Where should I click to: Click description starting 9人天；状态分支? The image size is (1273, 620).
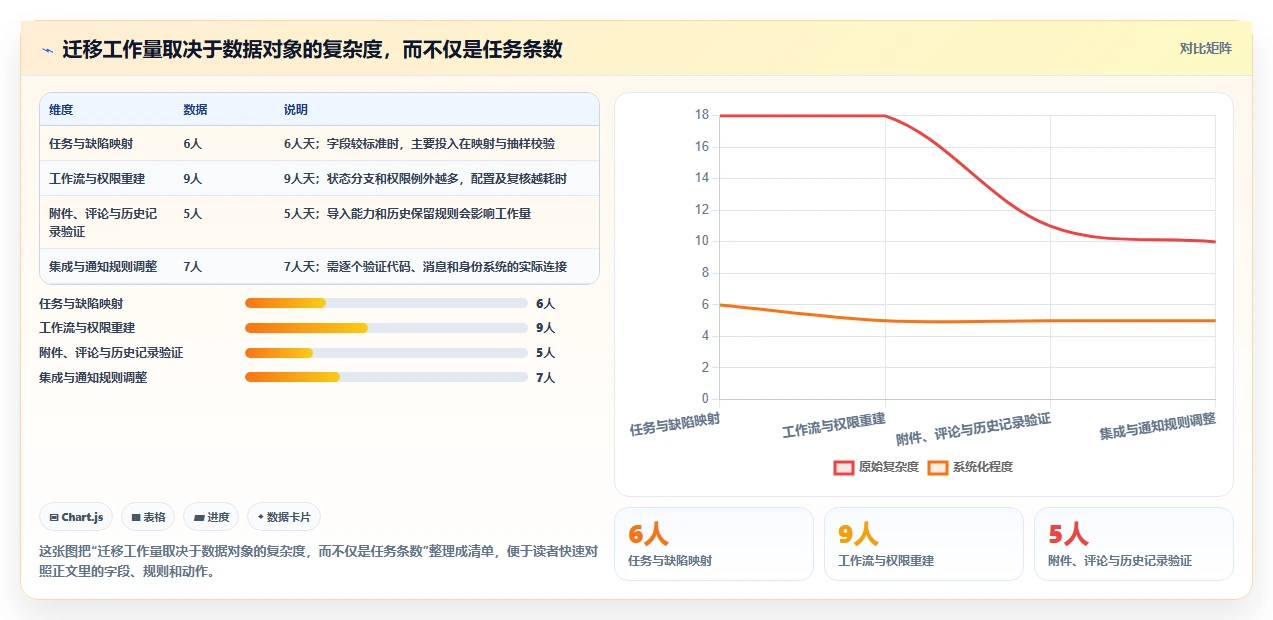pyautogui.click(x=425, y=178)
